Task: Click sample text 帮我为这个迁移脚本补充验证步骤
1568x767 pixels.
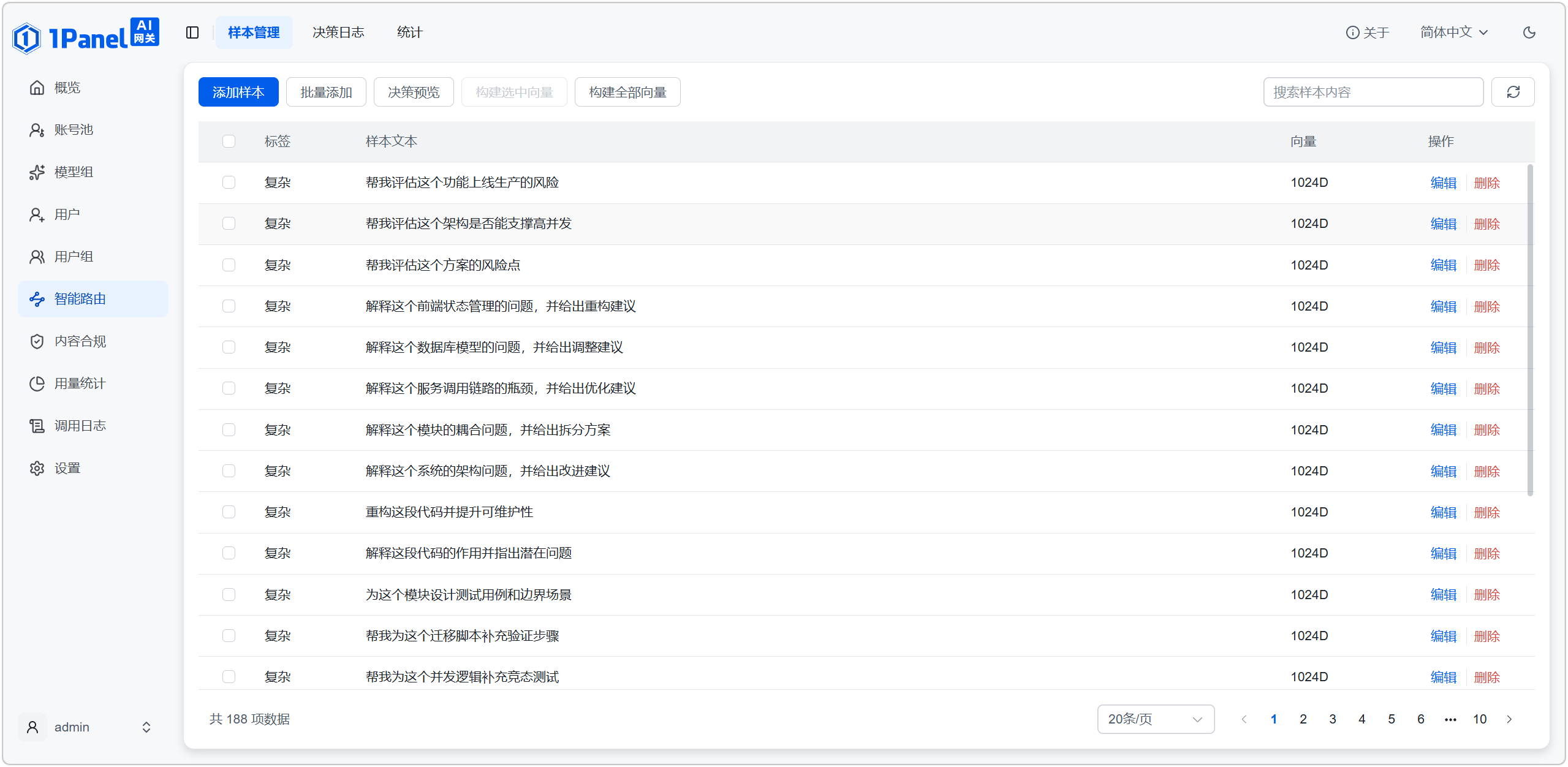Action: (462, 636)
